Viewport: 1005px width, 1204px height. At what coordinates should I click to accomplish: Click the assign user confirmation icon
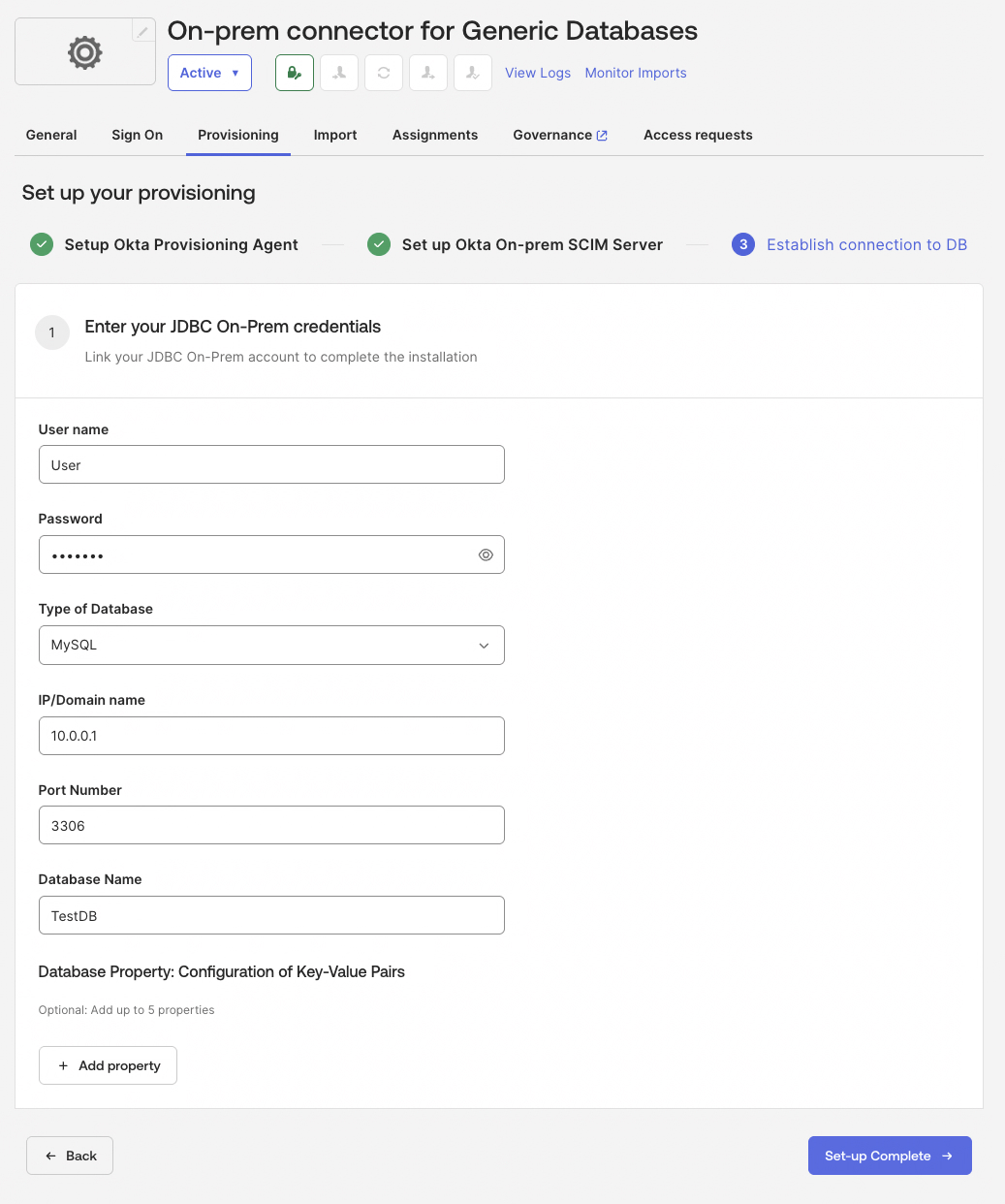(x=472, y=73)
